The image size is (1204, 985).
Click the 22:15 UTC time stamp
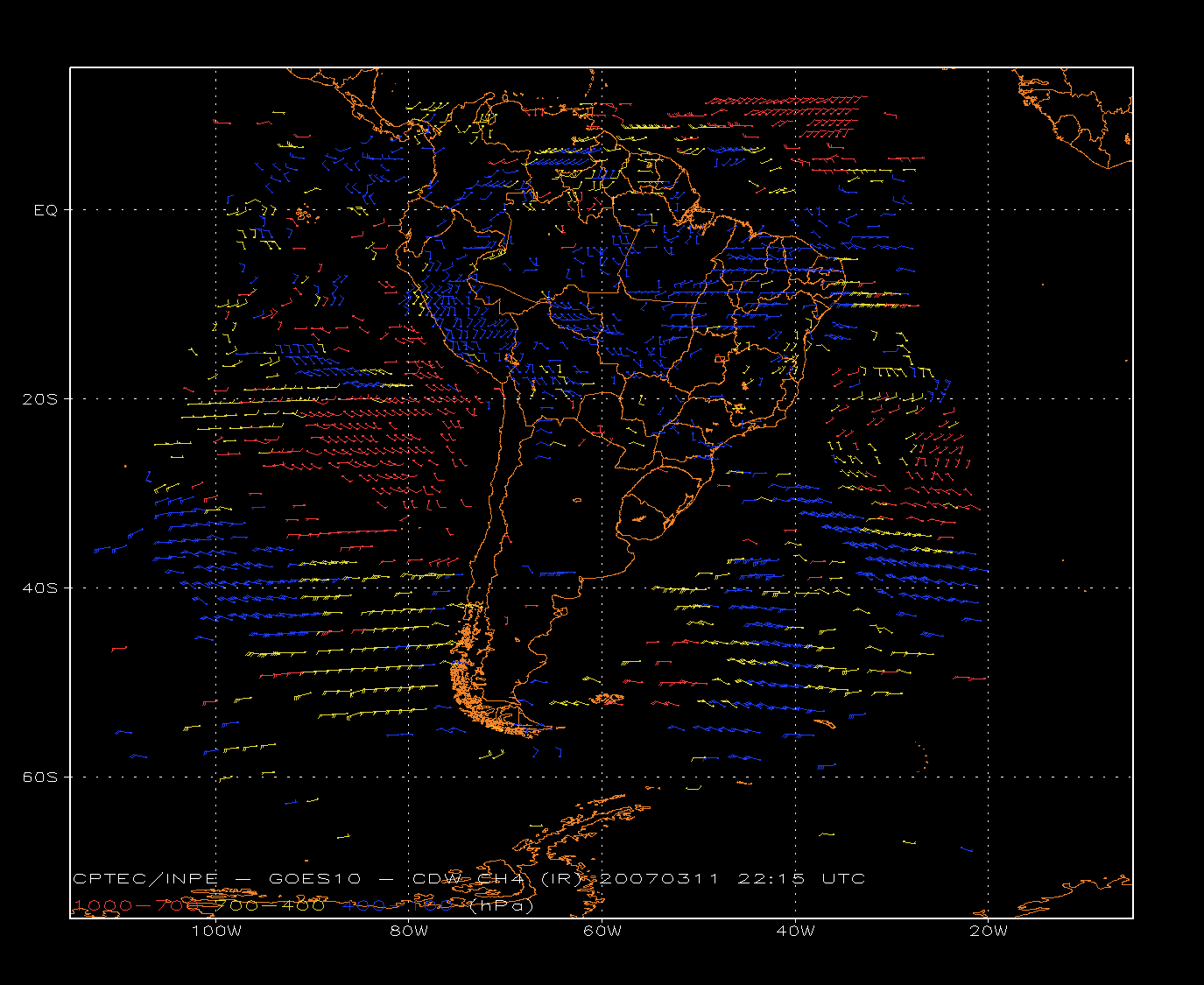point(801,878)
